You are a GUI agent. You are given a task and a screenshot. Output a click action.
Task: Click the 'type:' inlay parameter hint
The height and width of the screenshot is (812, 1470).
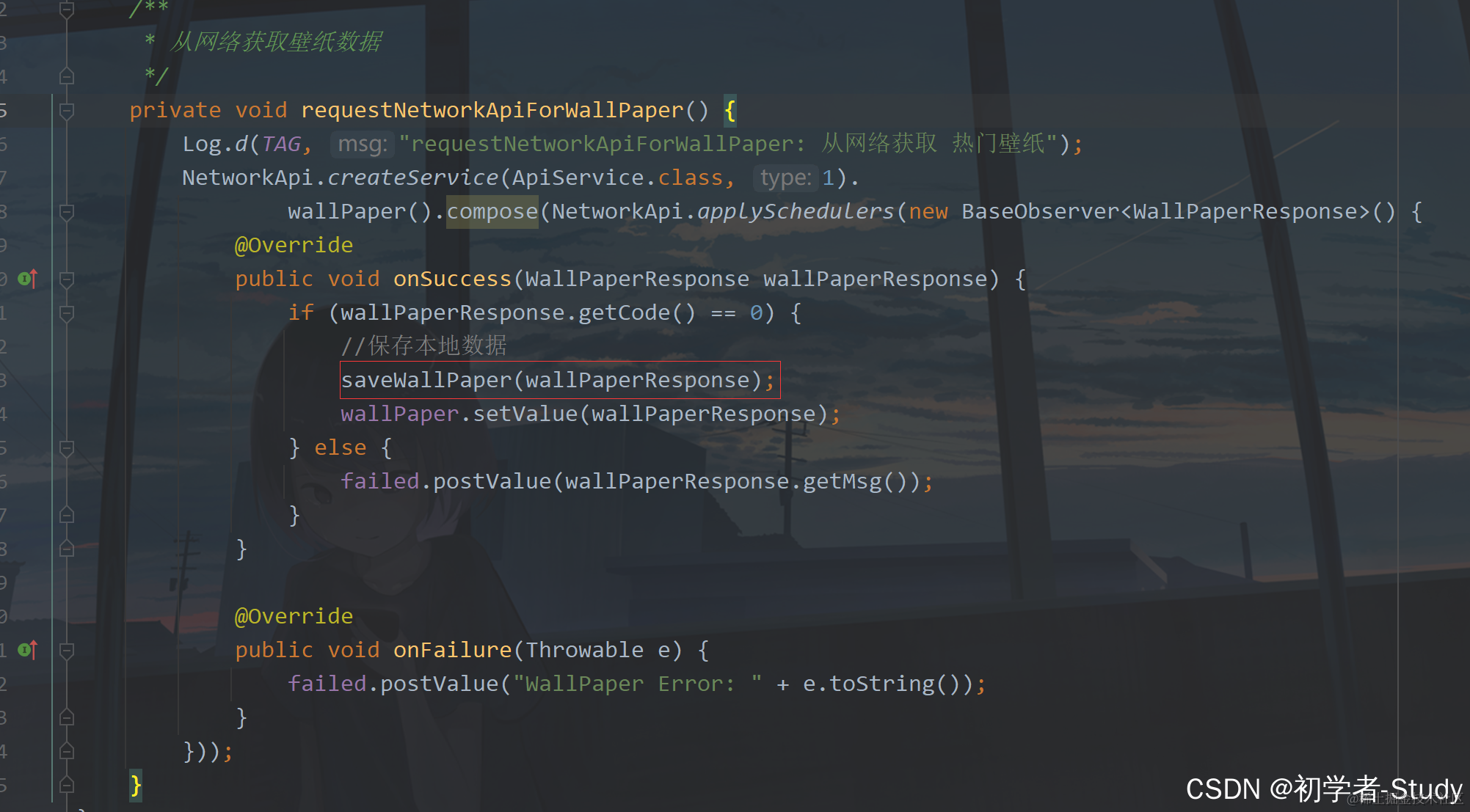pos(785,178)
